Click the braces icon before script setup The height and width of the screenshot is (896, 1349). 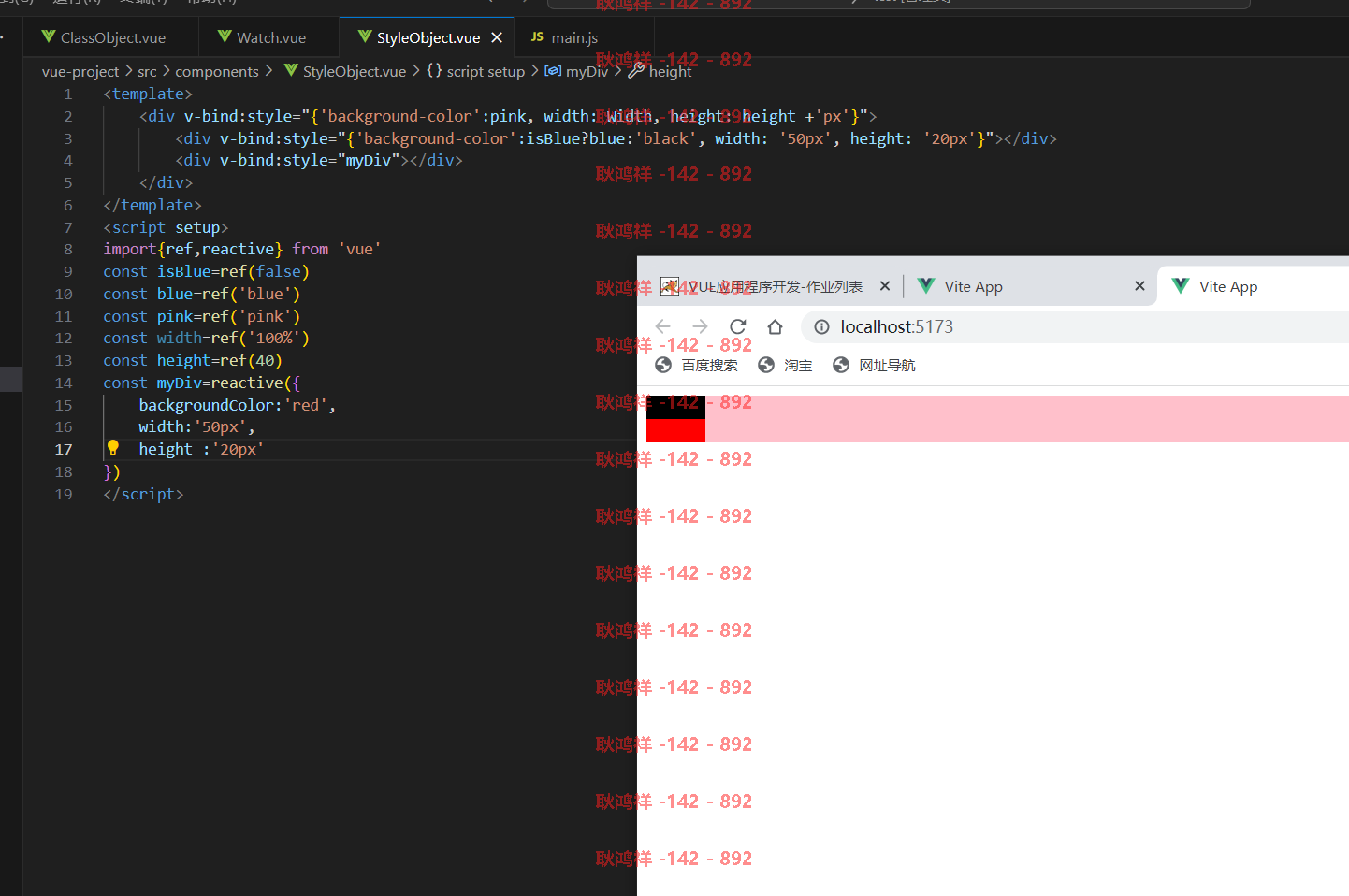coord(434,70)
